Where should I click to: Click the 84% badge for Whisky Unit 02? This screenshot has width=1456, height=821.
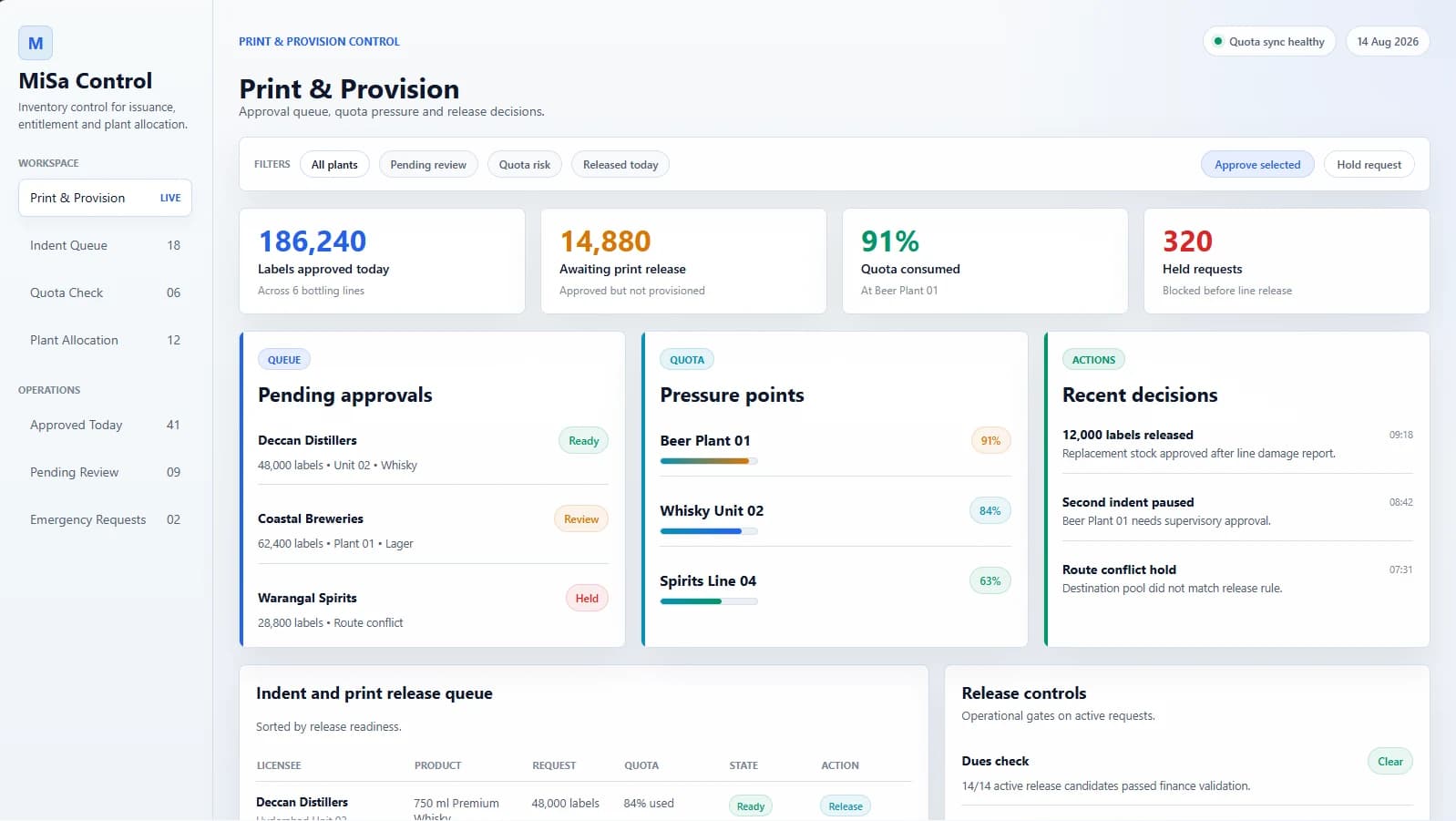coord(990,511)
